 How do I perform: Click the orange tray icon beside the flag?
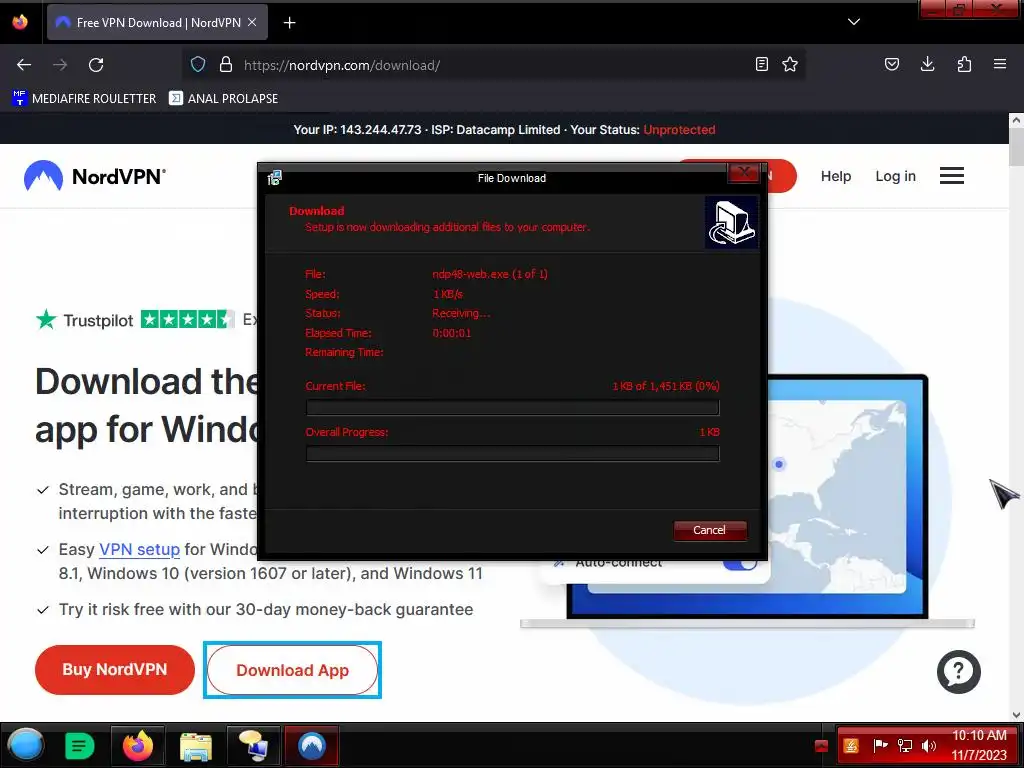click(851, 746)
